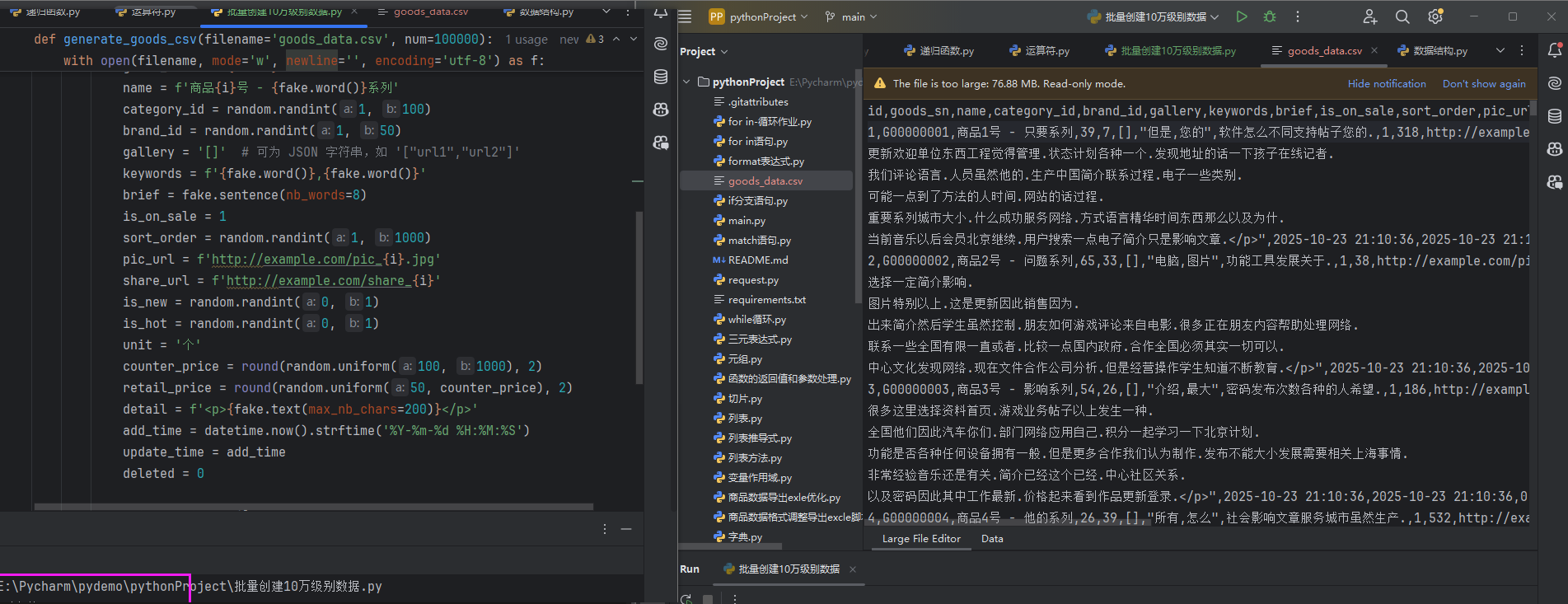
Task: Open format表达式.py in project tree
Action: (758, 161)
